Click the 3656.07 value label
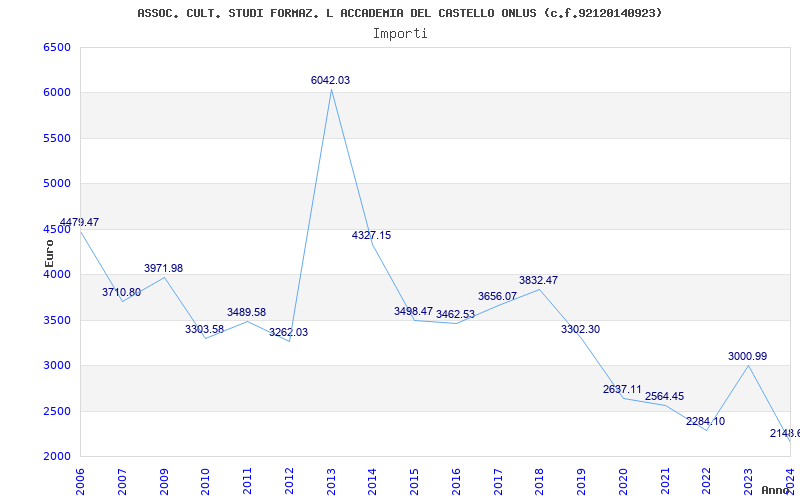The width and height of the screenshot is (800, 500). pyautogui.click(x=497, y=296)
